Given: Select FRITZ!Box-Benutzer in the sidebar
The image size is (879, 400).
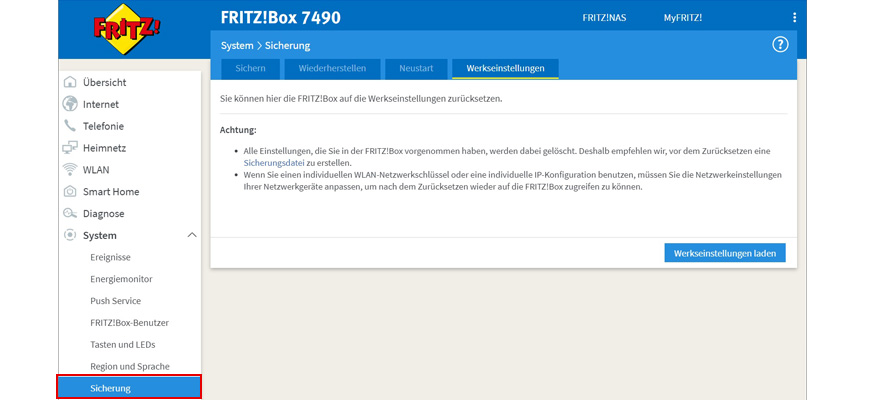Looking at the screenshot, I should (x=129, y=323).
